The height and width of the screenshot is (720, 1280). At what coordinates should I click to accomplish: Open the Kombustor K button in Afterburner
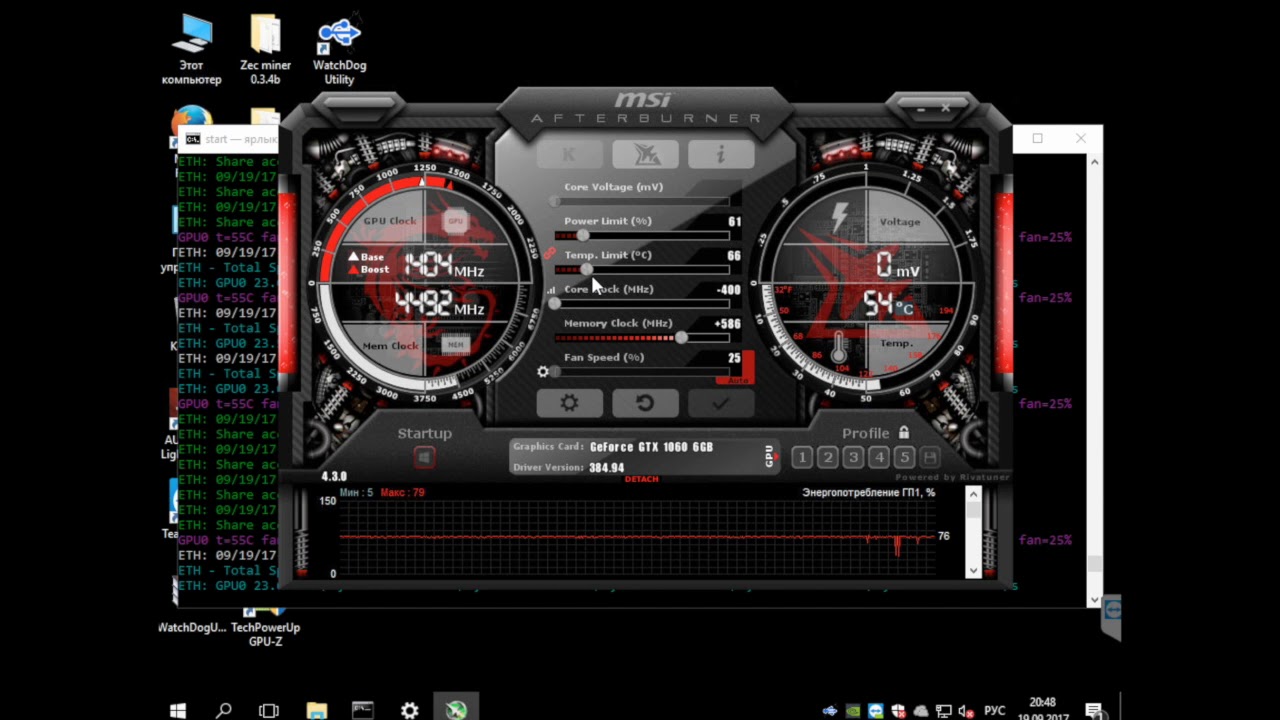click(569, 154)
